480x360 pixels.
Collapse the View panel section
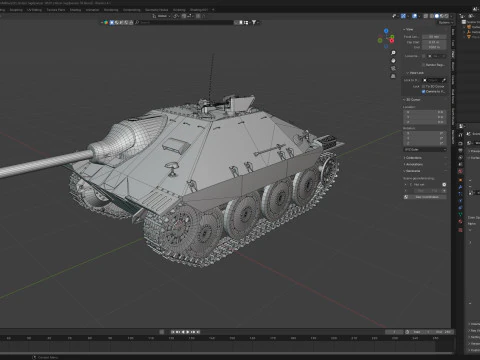[409, 29]
